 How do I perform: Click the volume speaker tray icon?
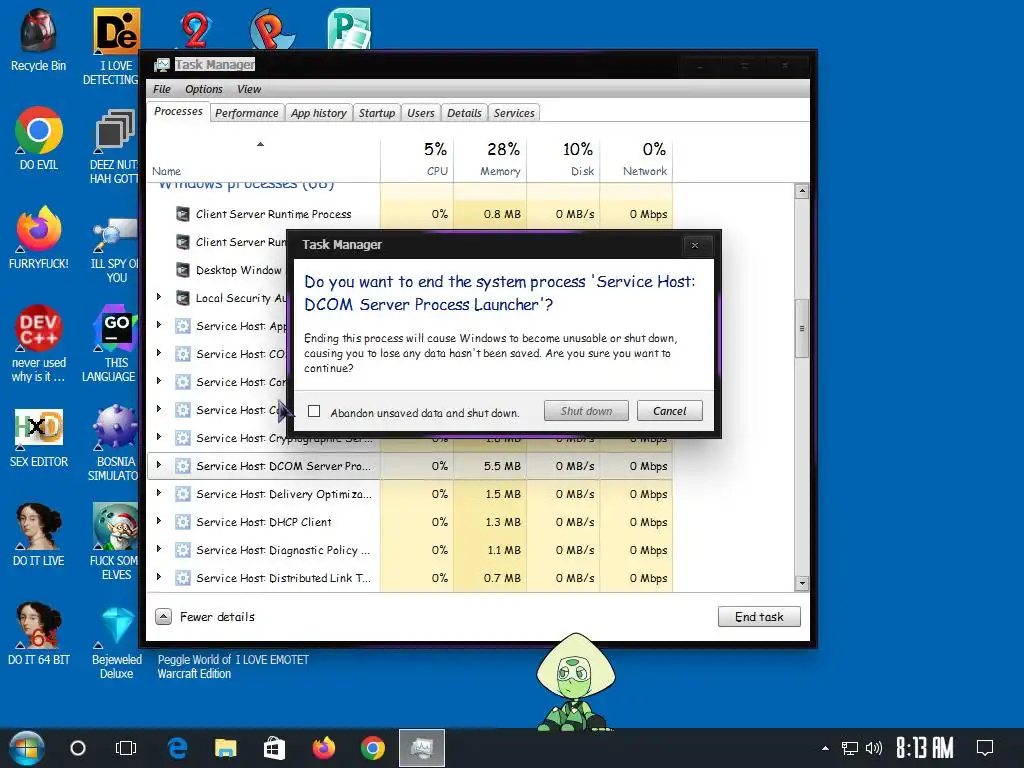tap(873, 748)
